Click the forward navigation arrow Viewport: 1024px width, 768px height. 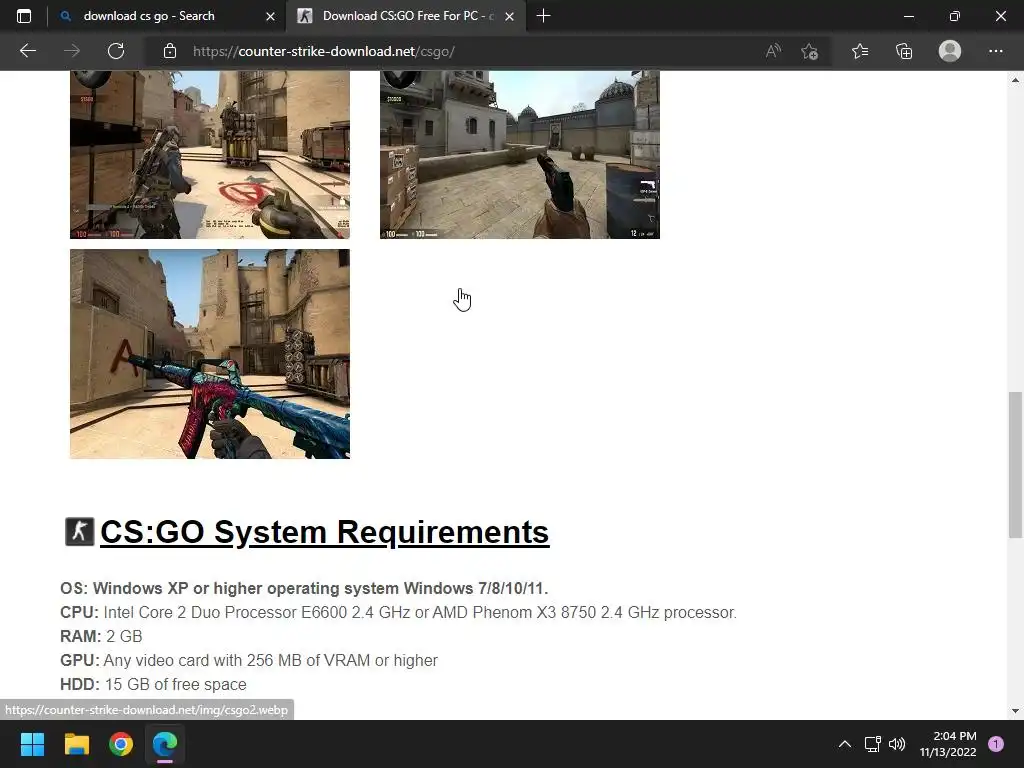point(72,51)
